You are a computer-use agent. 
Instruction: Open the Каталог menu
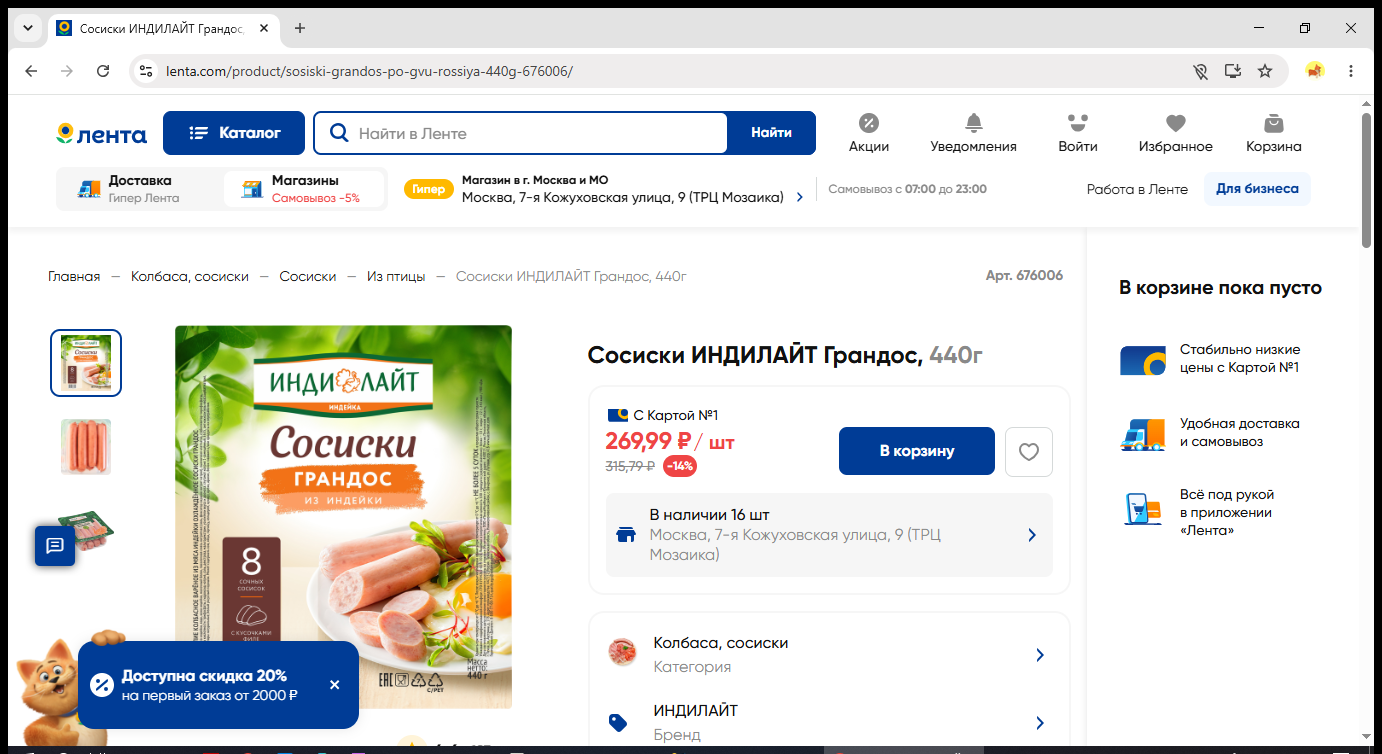coord(234,133)
